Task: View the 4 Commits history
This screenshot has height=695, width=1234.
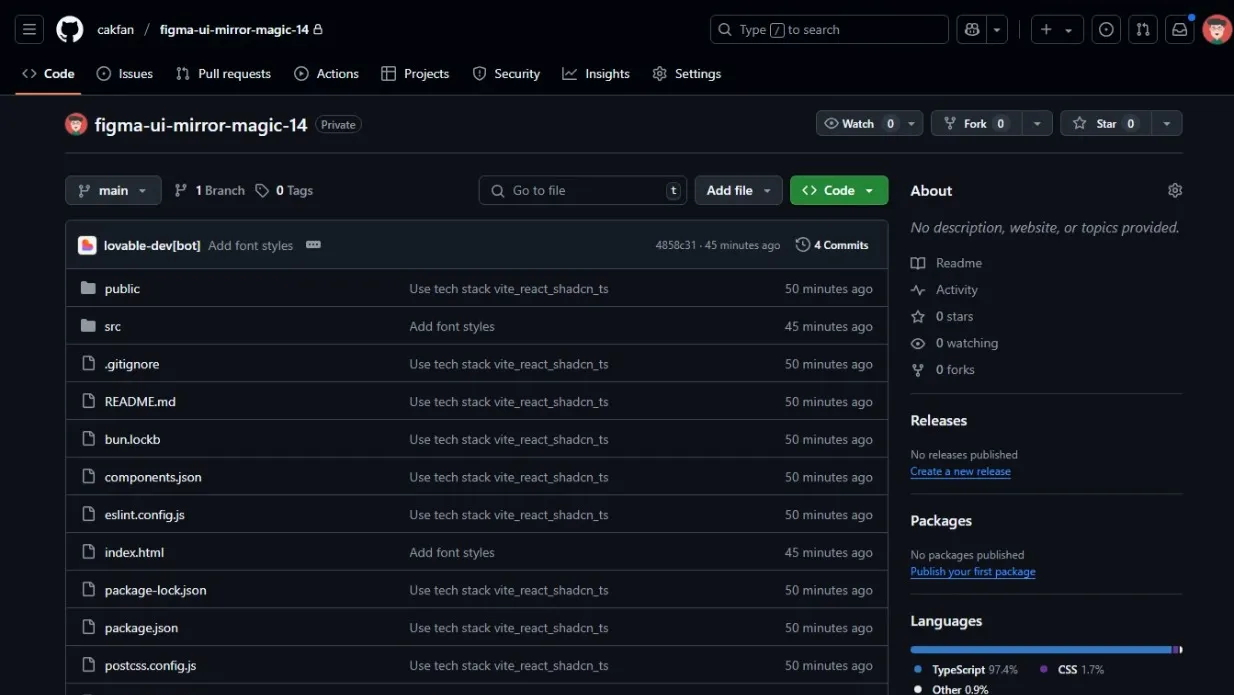Action: click(x=832, y=245)
